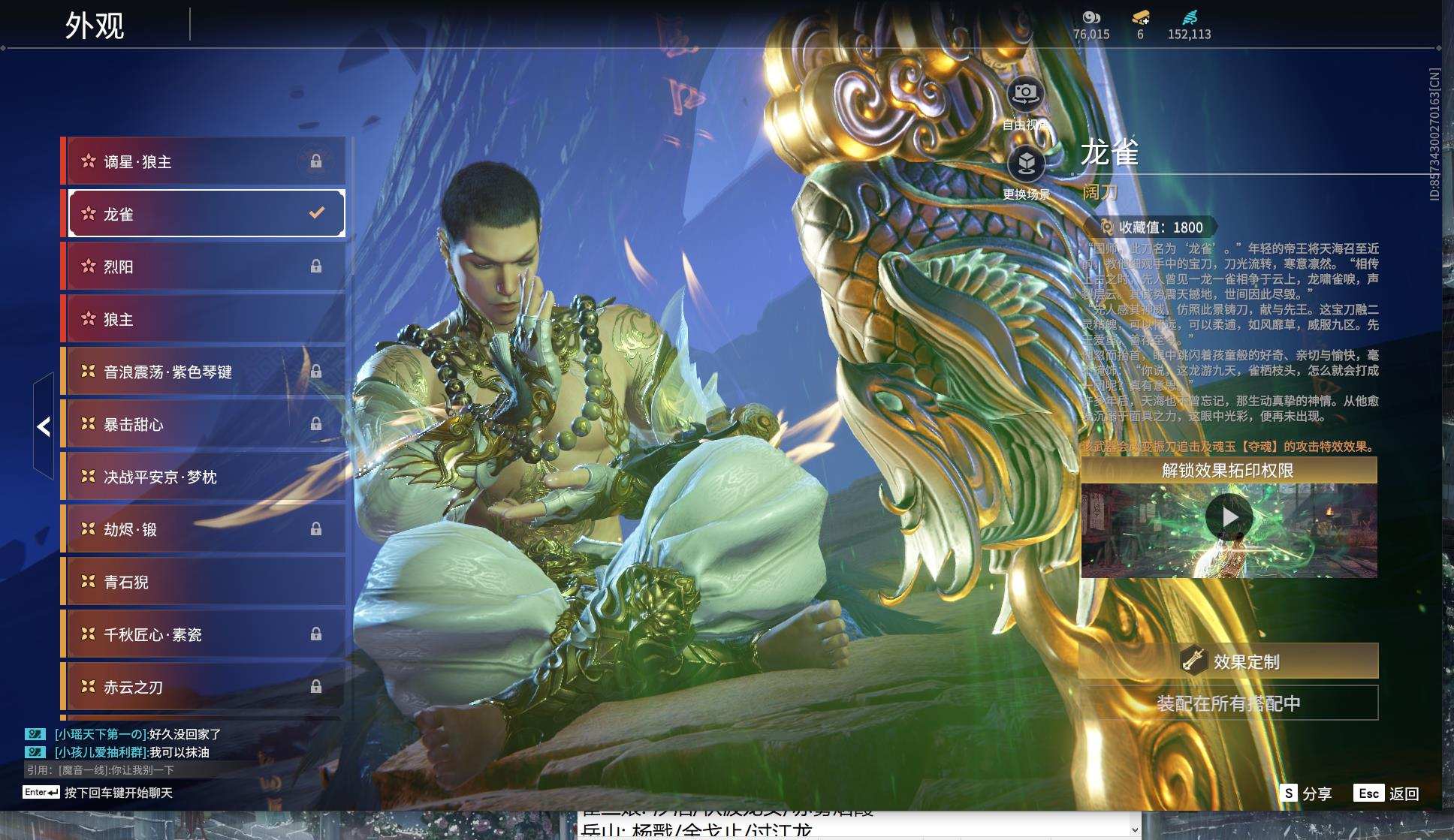The height and width of the screenshot is (840, 1454).
Task: Click the chat channel icon beside 小孩儿爱抽利群
Action: click(x=35, y=752)
